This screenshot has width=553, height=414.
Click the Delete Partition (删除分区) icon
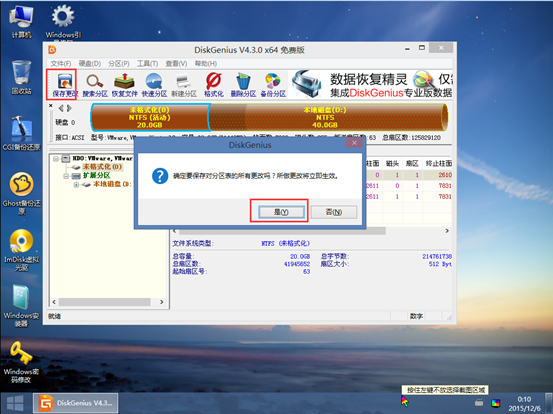coord(243,85)
